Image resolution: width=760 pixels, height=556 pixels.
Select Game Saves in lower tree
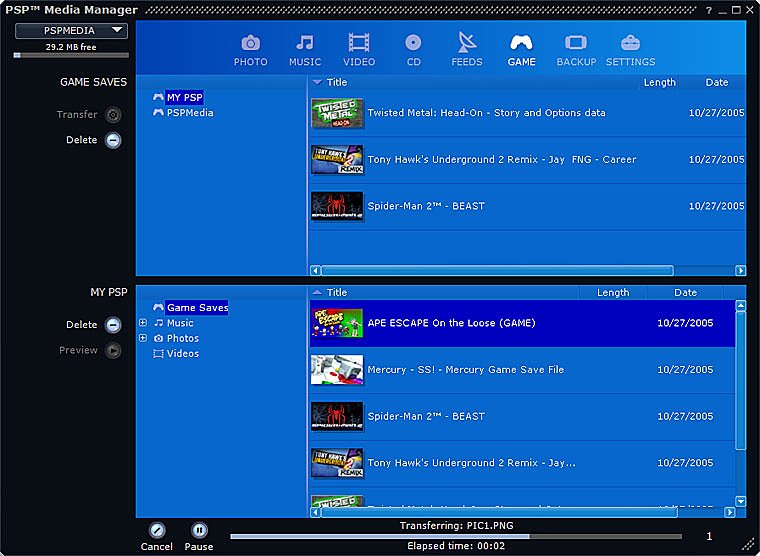[197, 308]
